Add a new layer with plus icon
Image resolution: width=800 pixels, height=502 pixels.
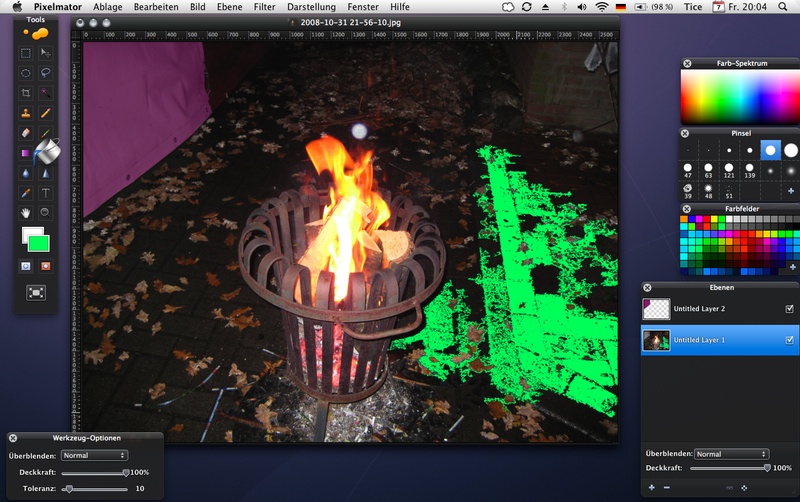[x=651, y=487]
